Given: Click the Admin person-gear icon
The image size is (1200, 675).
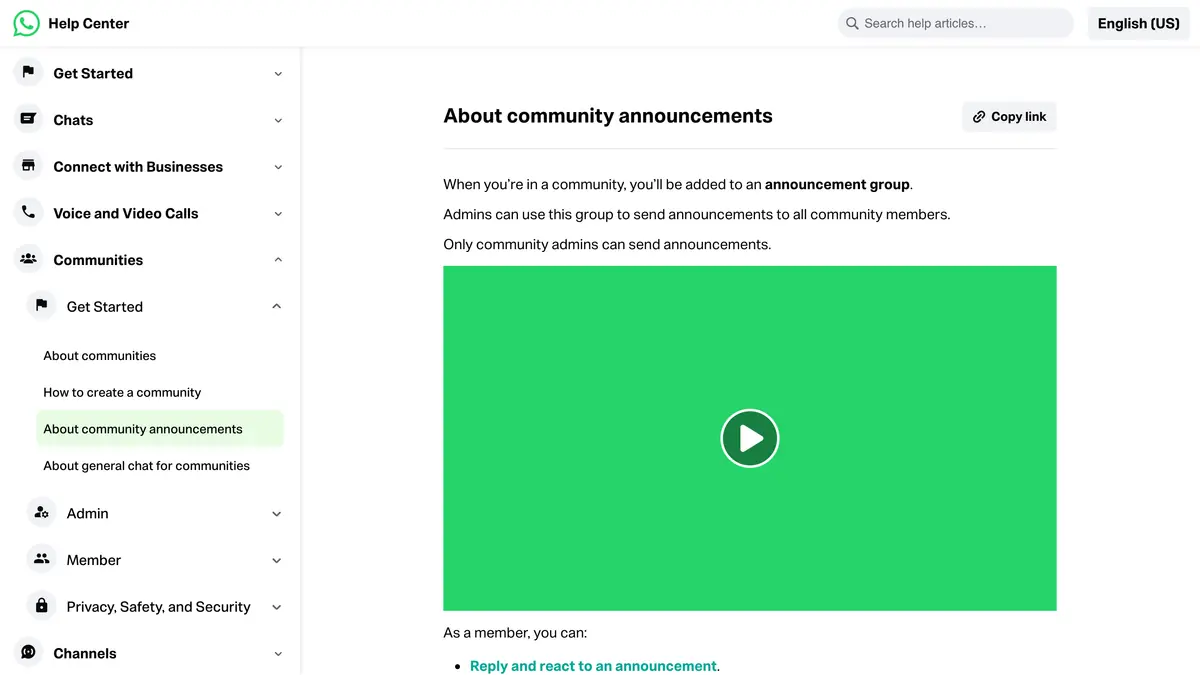Looking at the screenshot, I should click(x=41, y=512).
